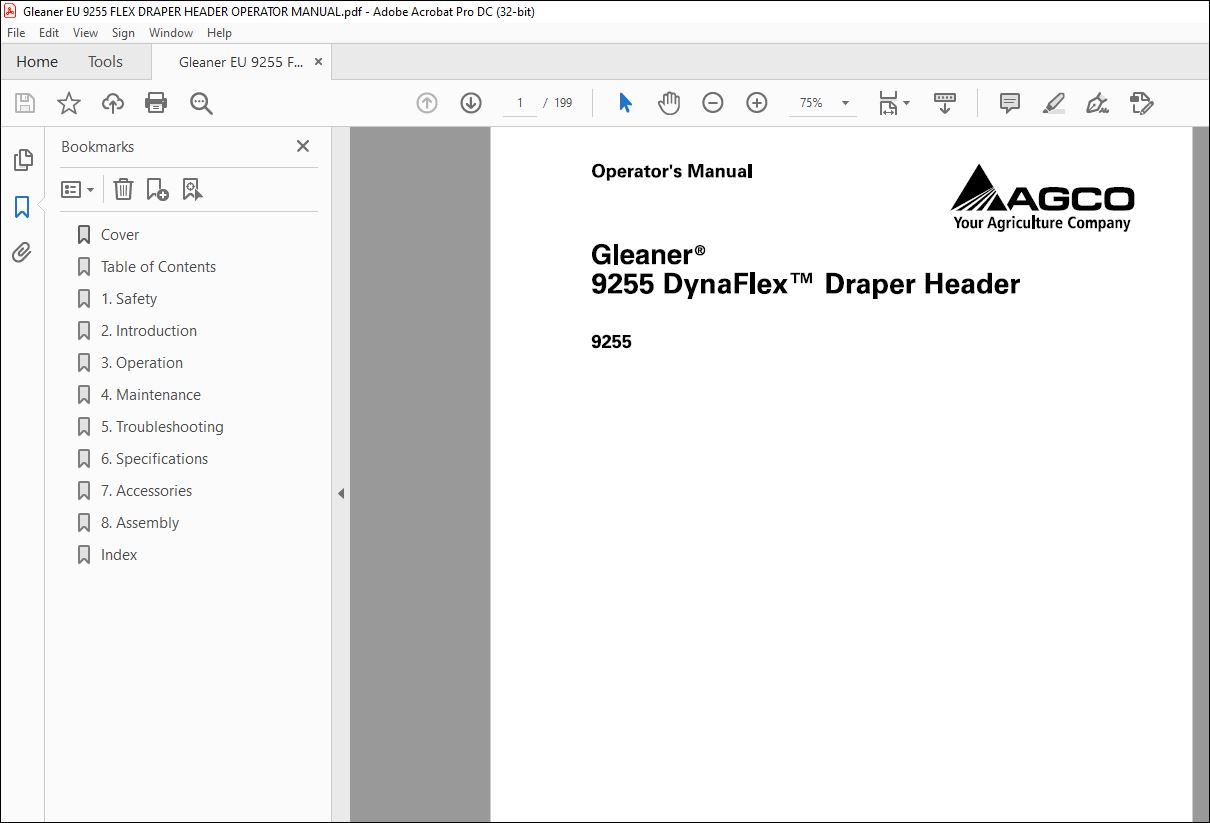Jump to Table of Contents bookmark

(x=158, y=266)
